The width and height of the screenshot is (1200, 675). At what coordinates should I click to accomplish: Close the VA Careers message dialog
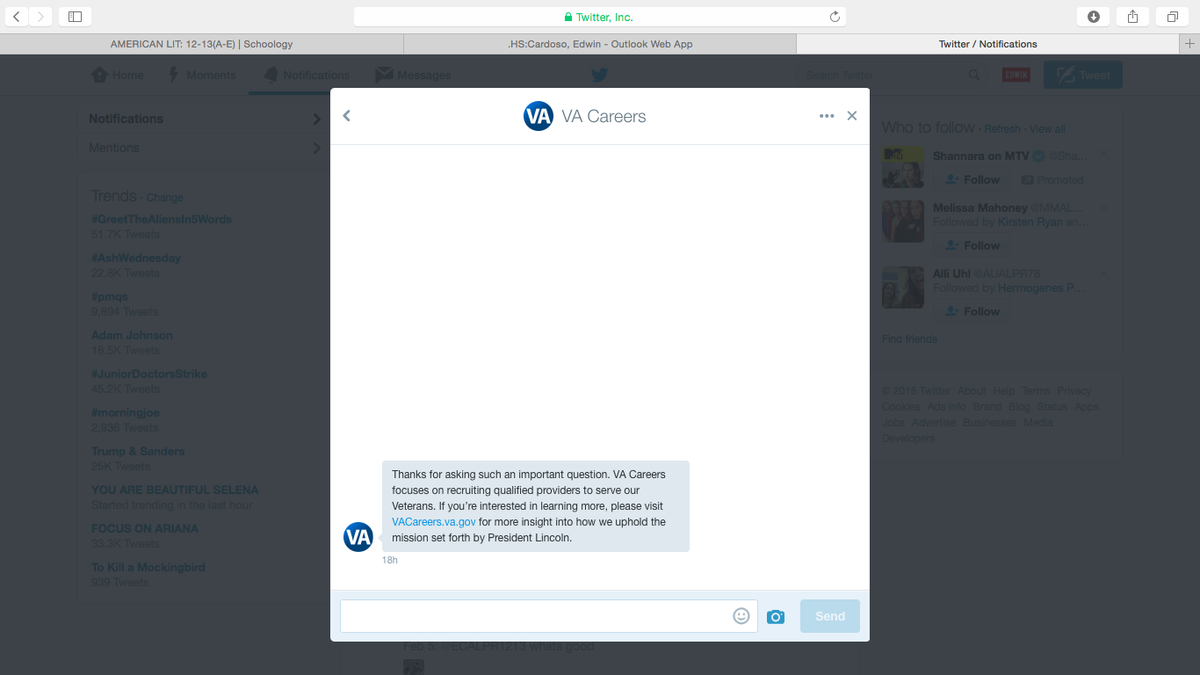pos(852,116)
